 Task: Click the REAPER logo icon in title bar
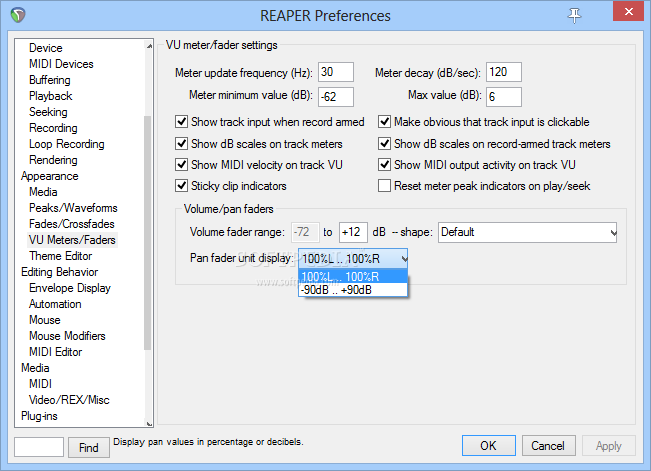point(18,15)
